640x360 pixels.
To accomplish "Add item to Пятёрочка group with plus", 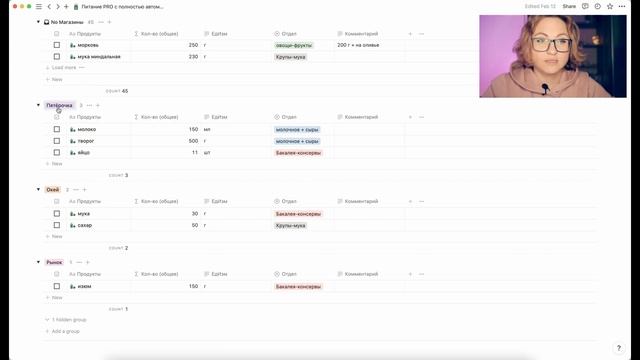I will [98, 105].
